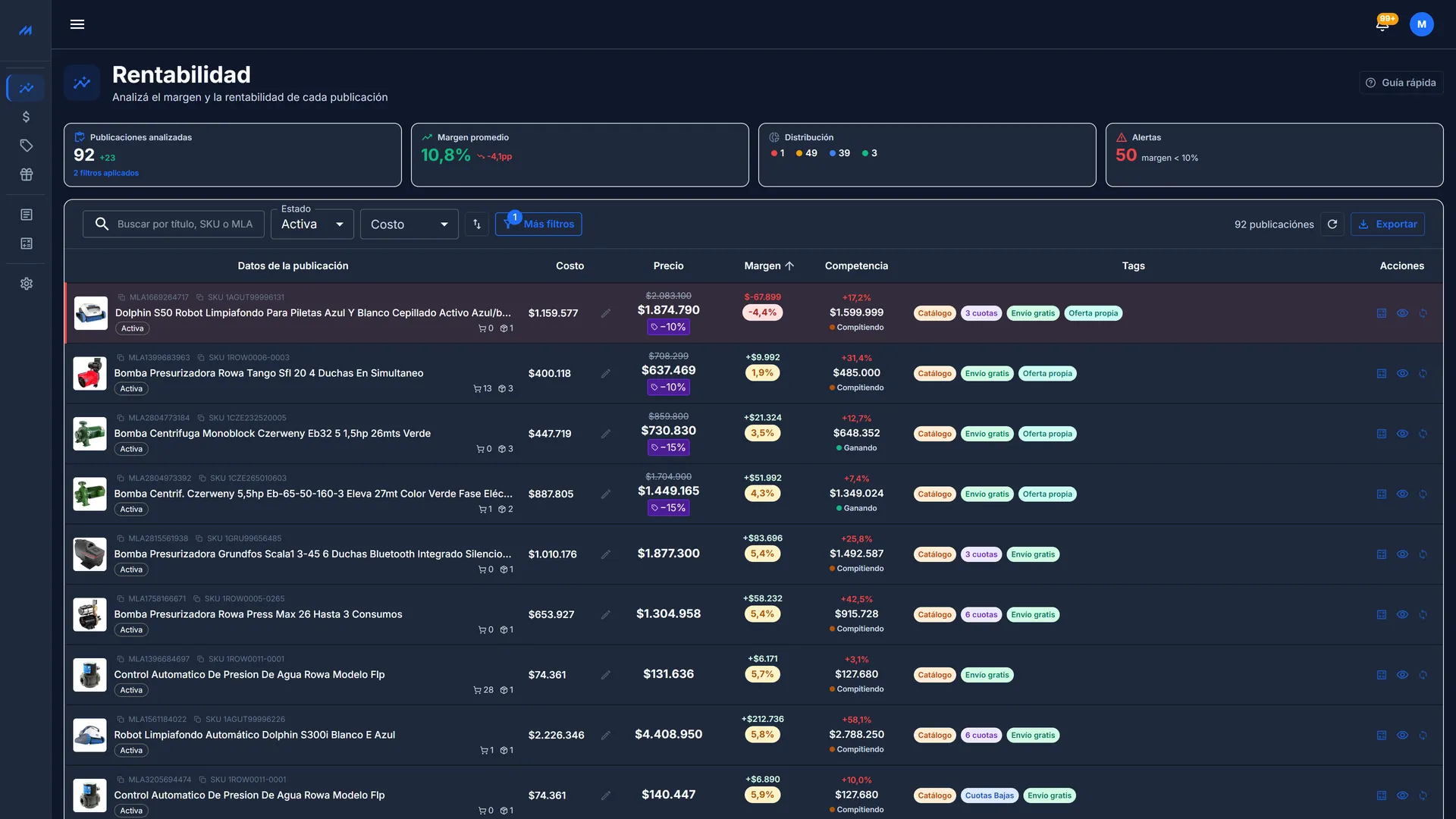1456x819 pixels.
Task: Open sidebar settings gear
Action: [x=26, y=284]
